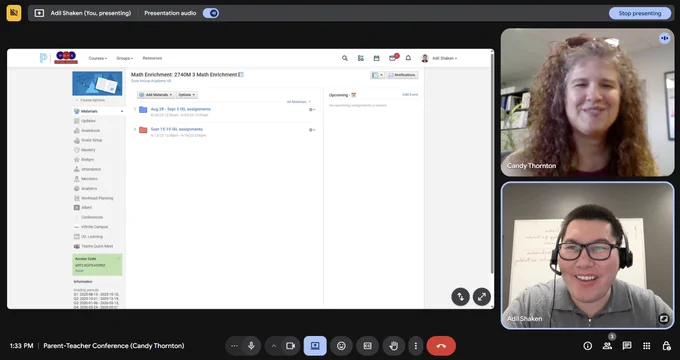The height and width of the screenshot is (360, 680).
Task: Click the Stop presenting button
Action: tap(640, 13)
